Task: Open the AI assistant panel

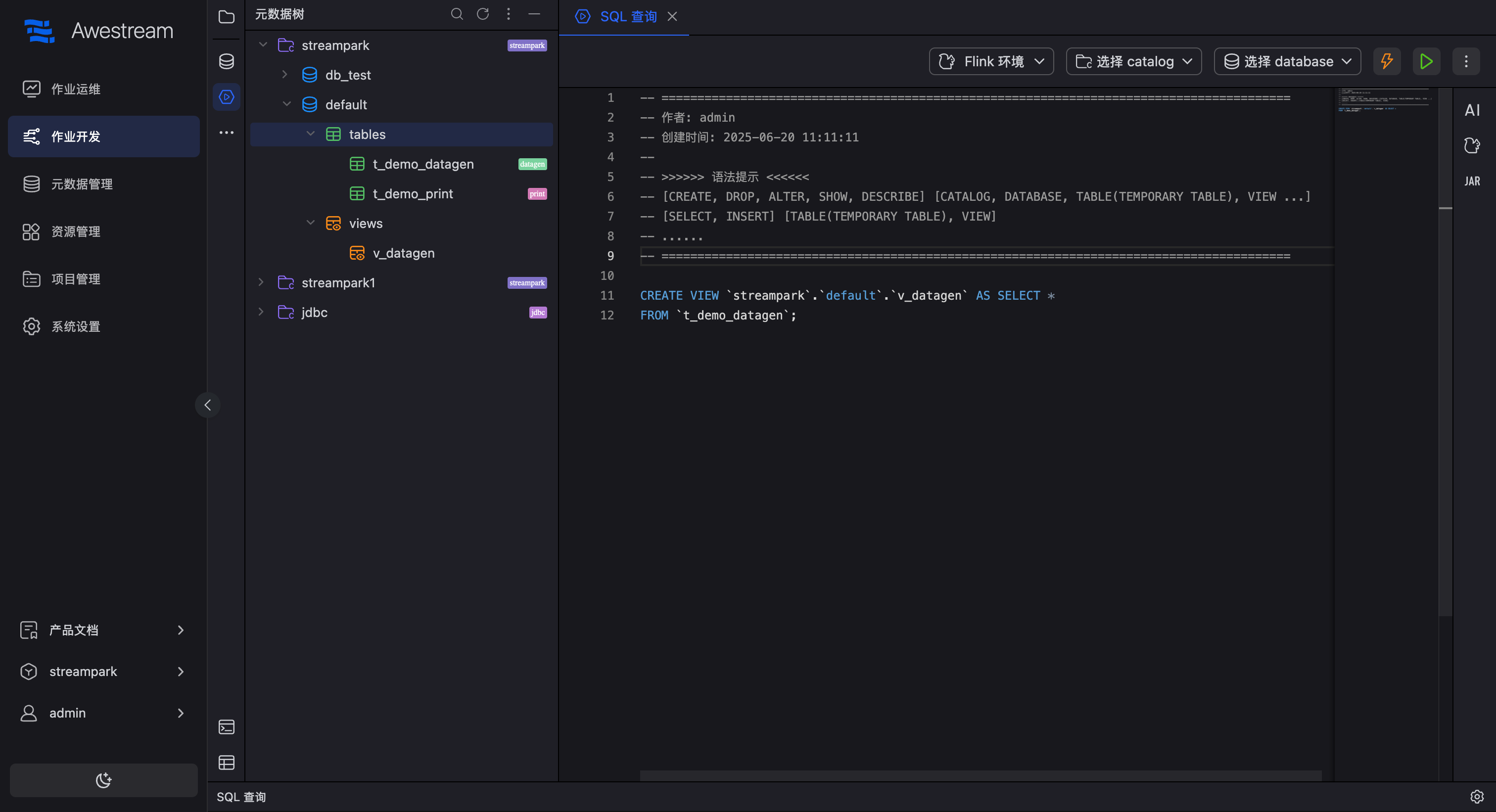Action: click(1472, 110)
